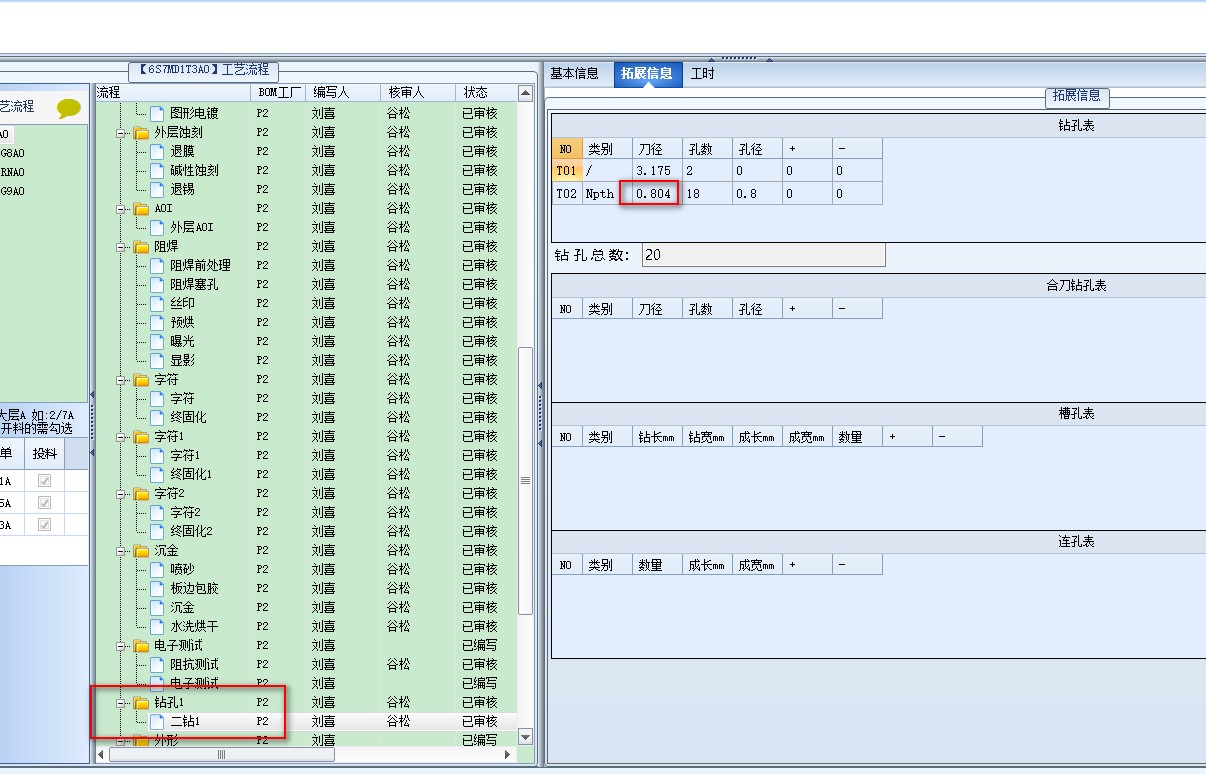The width and height of the screenshot is (1206, 774).
Task: Sort by the 状态 column header
Action: coord(486,92)
